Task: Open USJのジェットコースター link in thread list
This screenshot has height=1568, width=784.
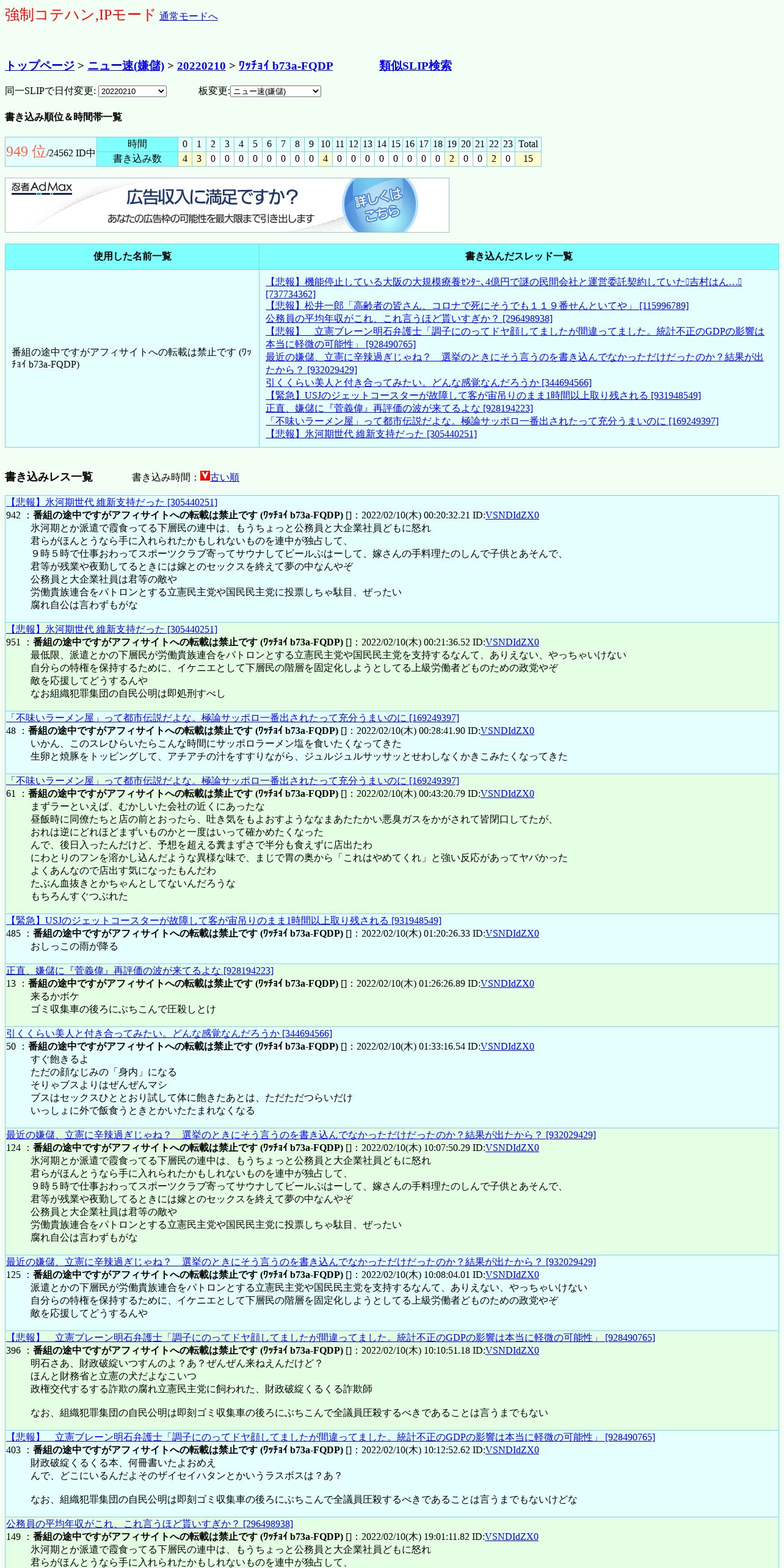Action: pyautogui.click(x=483, y=396)
